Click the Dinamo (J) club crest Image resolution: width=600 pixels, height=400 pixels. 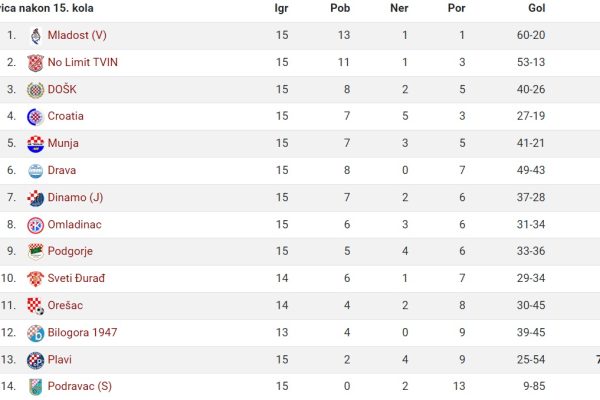36,198
